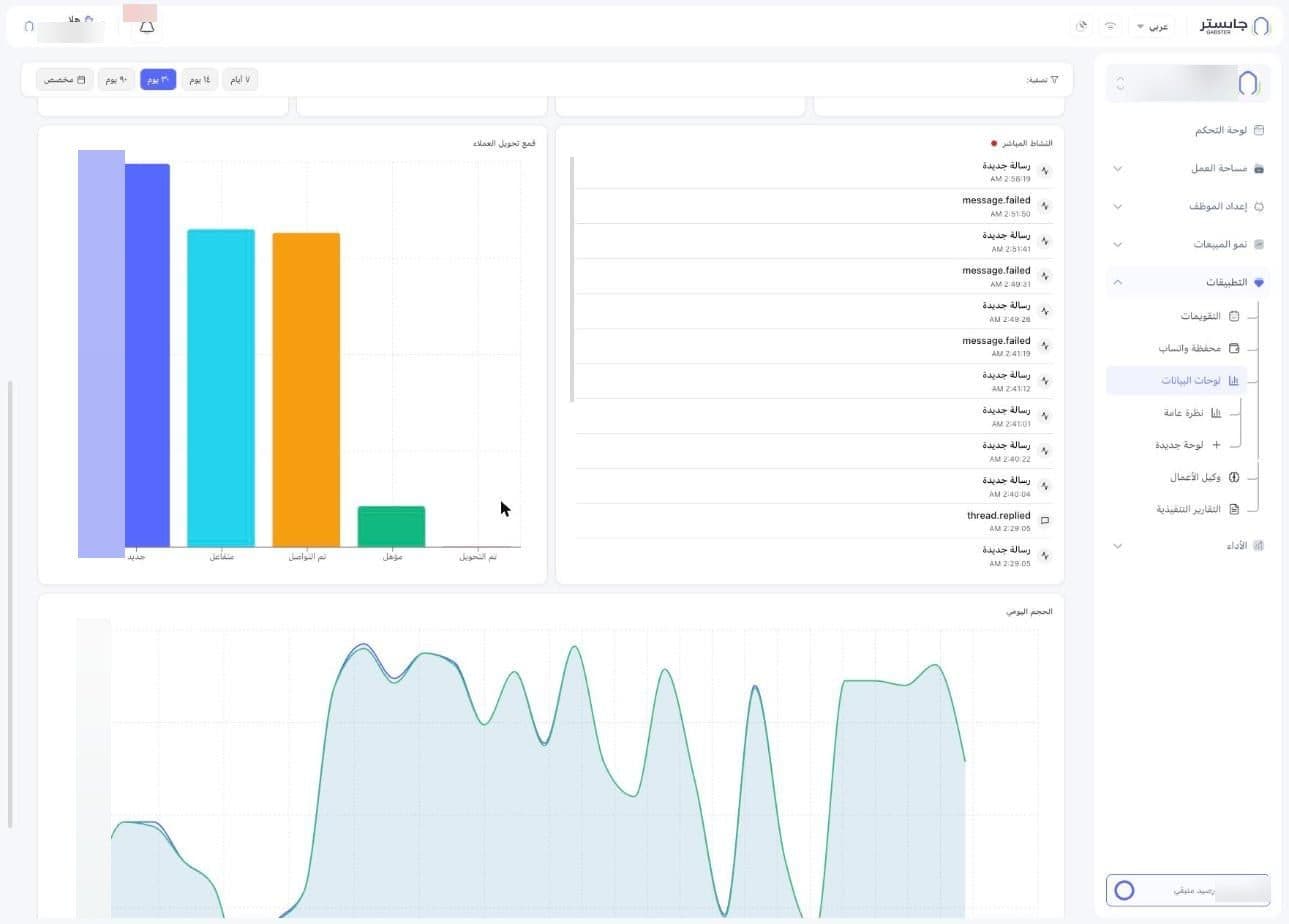Click the bar chart icon beside نظرة عامة
Viewport: 1289px width, 924px height.
[x=1216, y=413]
